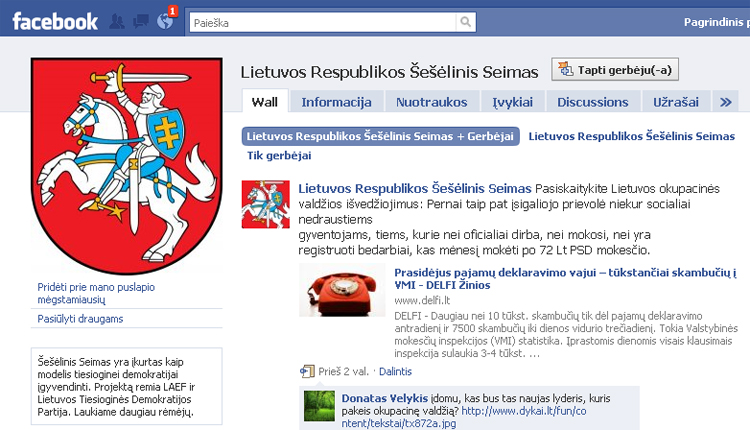Open the Įvykiai tab
750x430 pixels.
pos(512,102)
